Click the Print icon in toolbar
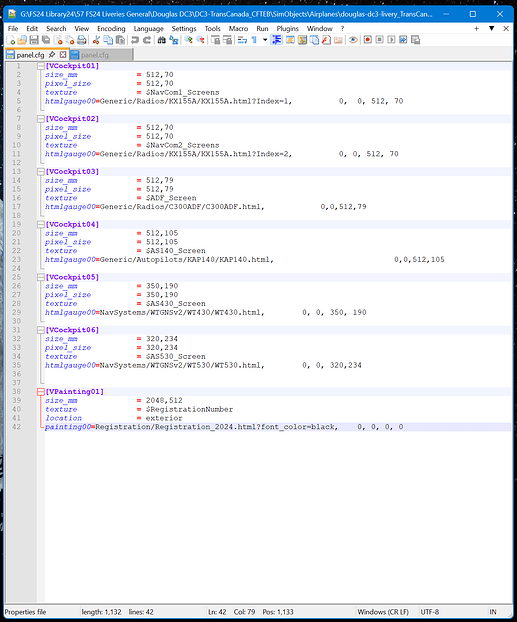This screenshot has height=622, width=517. click(x=82, y=40)
